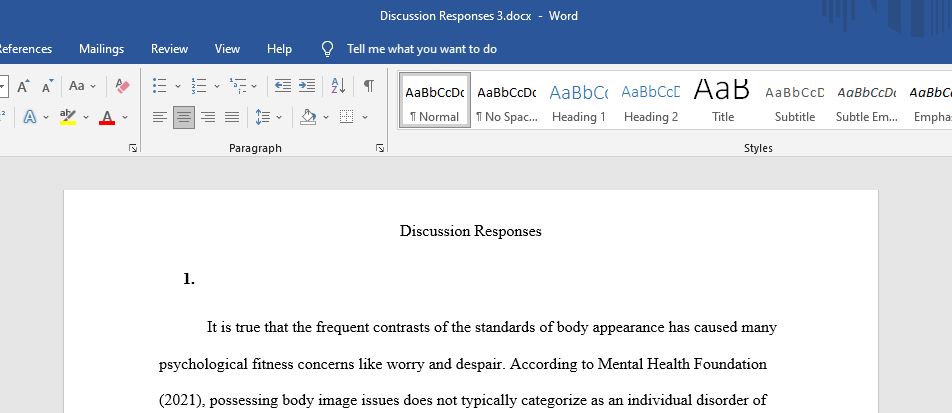Decrease font size with Shrink Font

pyautogui.click(x=47, y=86)
